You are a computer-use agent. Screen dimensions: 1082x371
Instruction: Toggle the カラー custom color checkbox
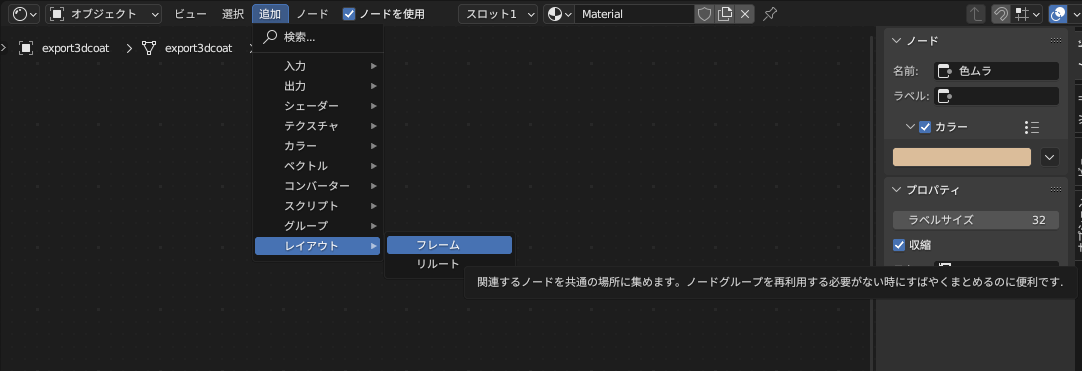(x=925, y=127)
